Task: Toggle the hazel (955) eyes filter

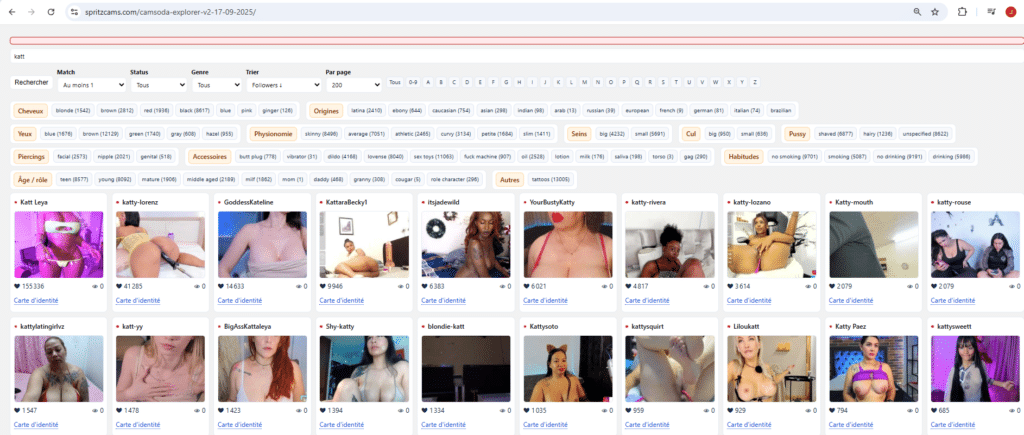Action: click(x=219, y=134)
